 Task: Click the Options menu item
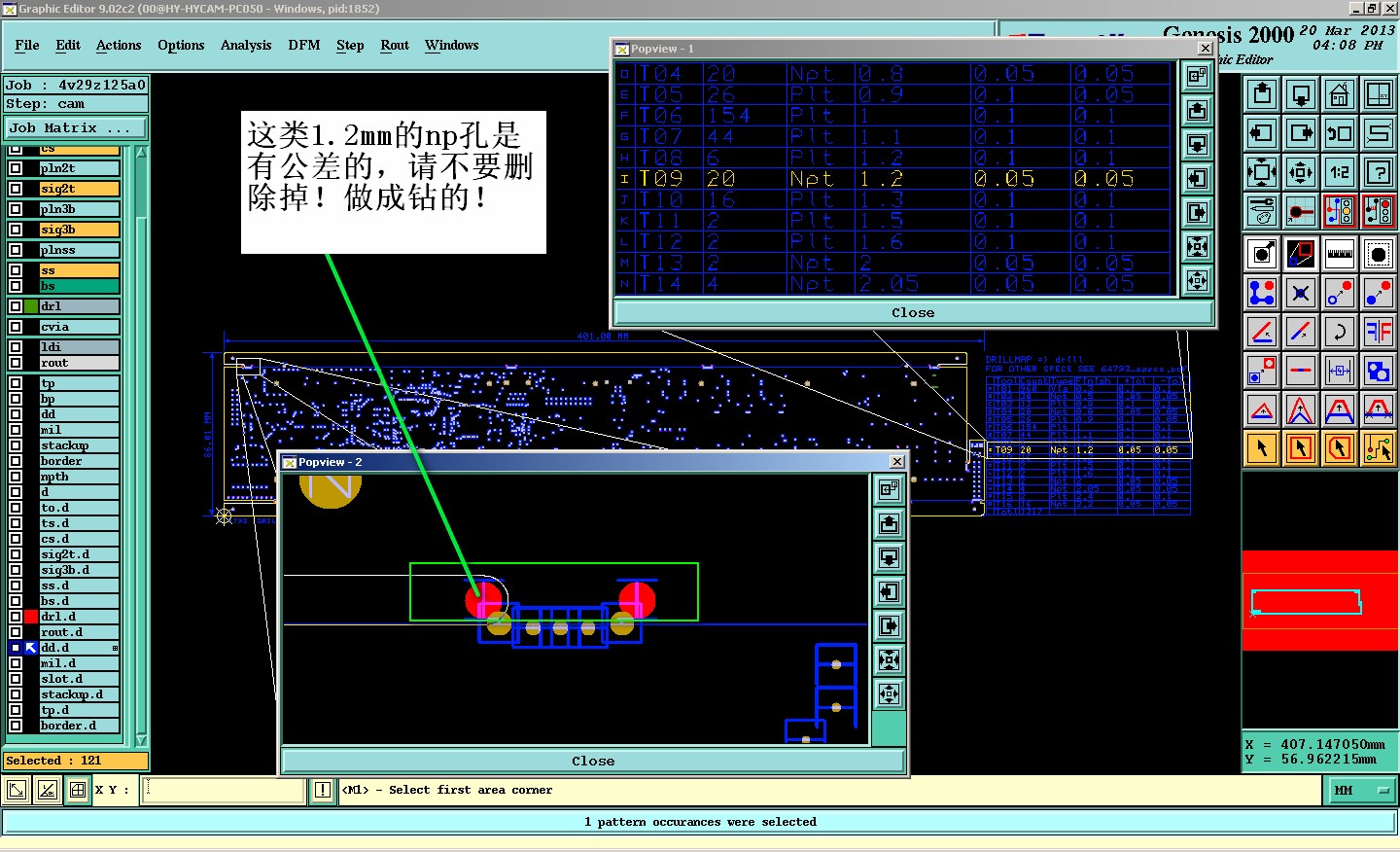click(181, 45)
